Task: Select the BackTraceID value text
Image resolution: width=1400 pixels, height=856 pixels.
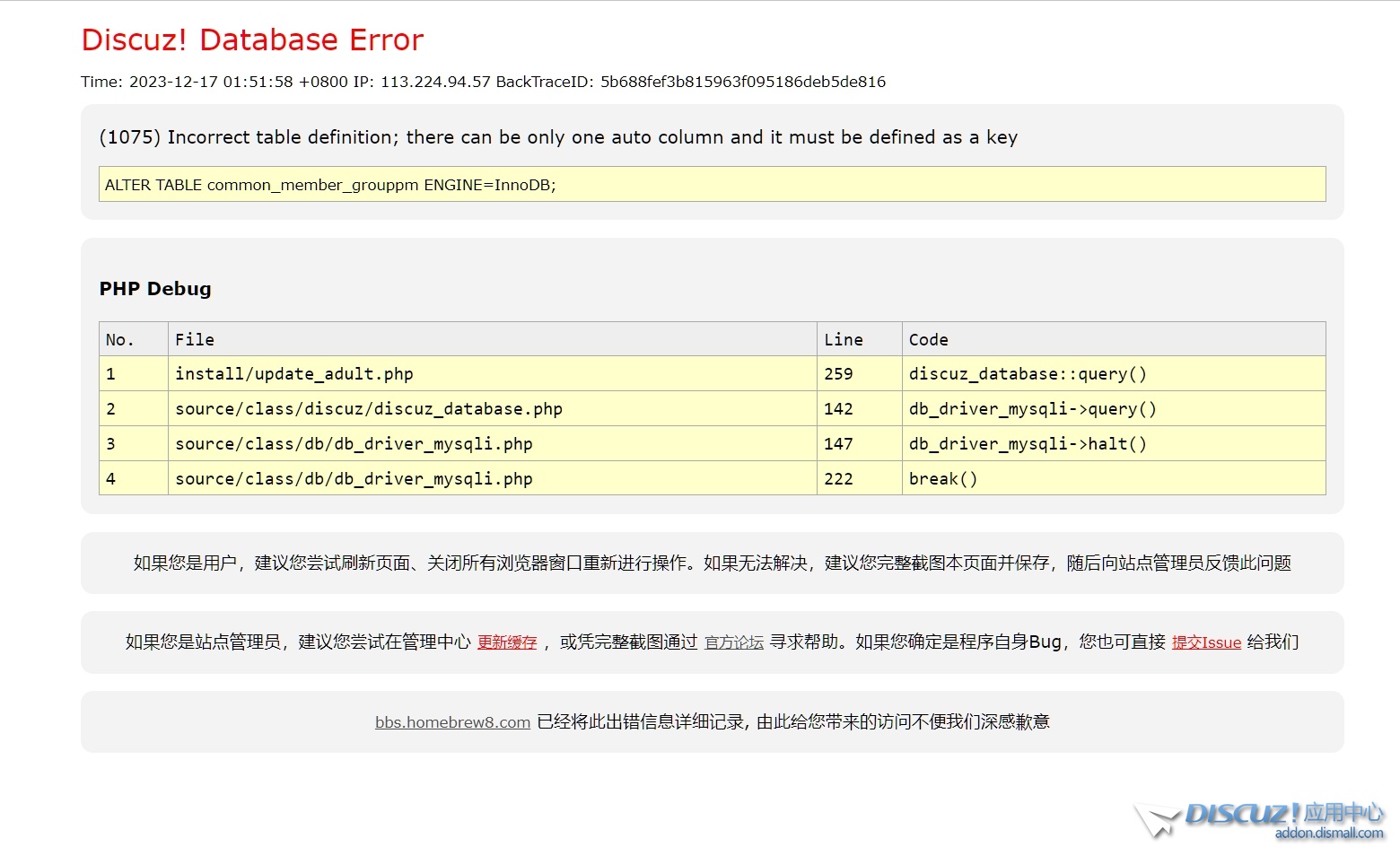Action: coord(742,82)
